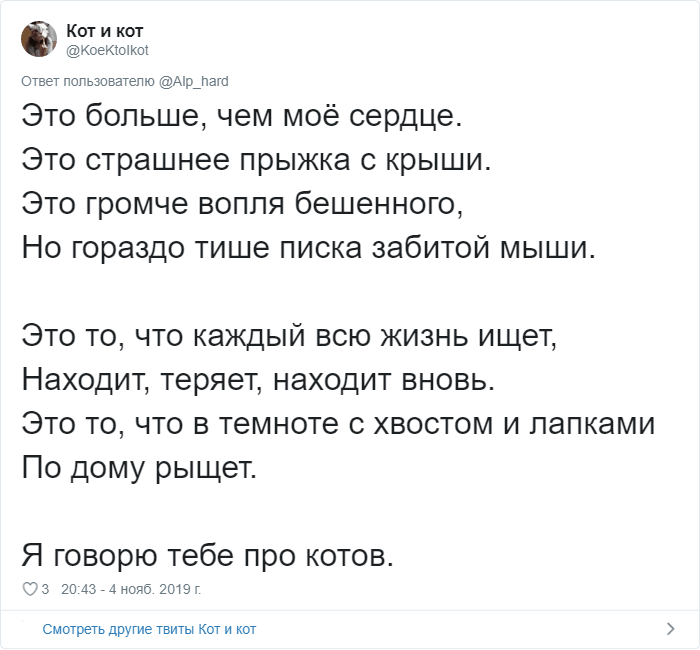Click the line 'Это больше, чем моё сердце.'

[242, 116]
